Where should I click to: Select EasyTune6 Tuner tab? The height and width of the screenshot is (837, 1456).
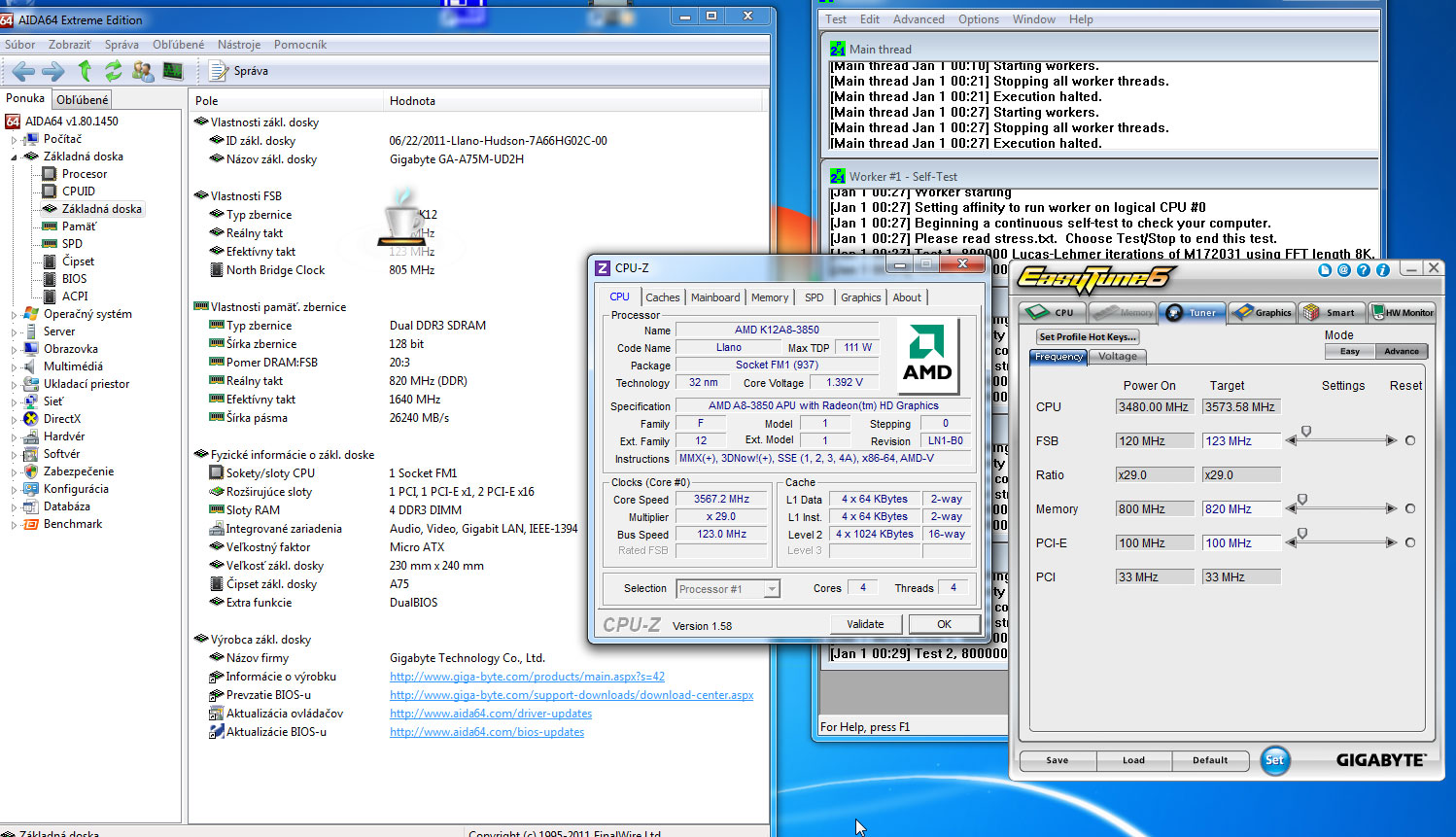pyautogui.click(x=1193, y=312)
